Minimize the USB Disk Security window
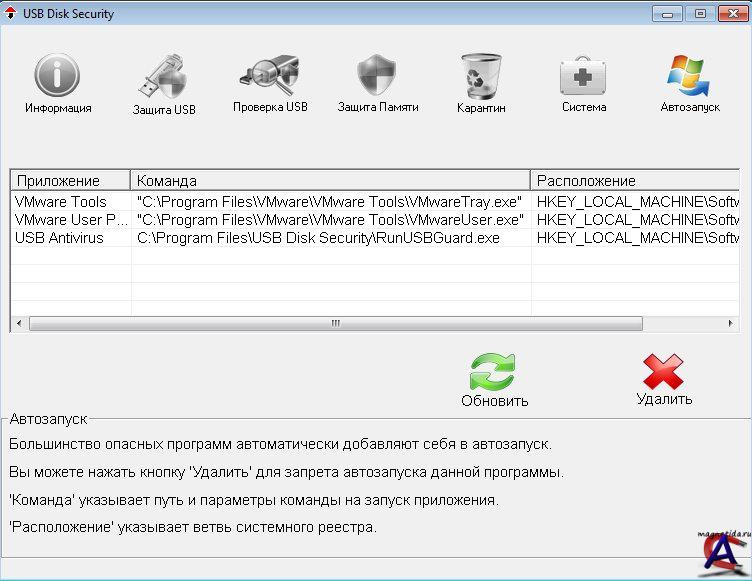This screenshot has width=752, height=581. pyautogui.click(x=667, y=14)
